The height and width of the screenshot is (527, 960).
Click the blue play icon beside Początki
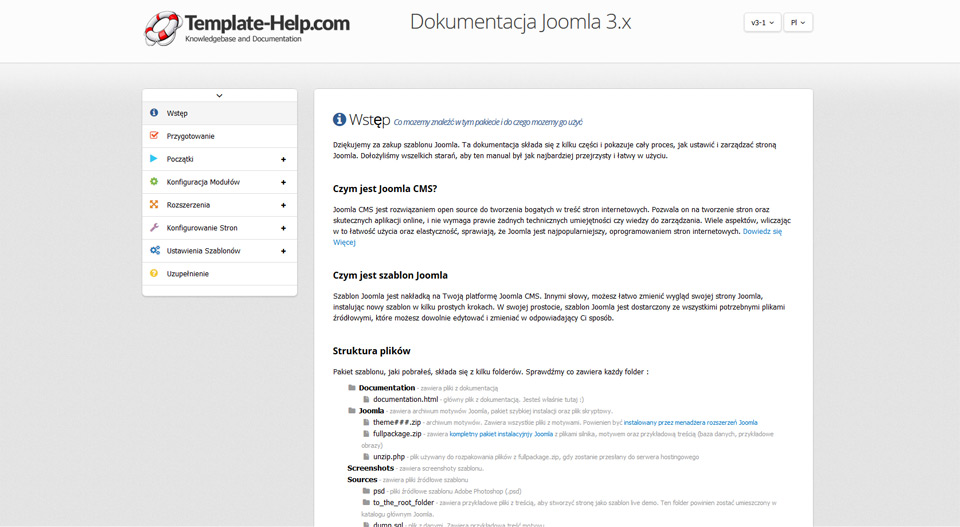coord(154,159)
